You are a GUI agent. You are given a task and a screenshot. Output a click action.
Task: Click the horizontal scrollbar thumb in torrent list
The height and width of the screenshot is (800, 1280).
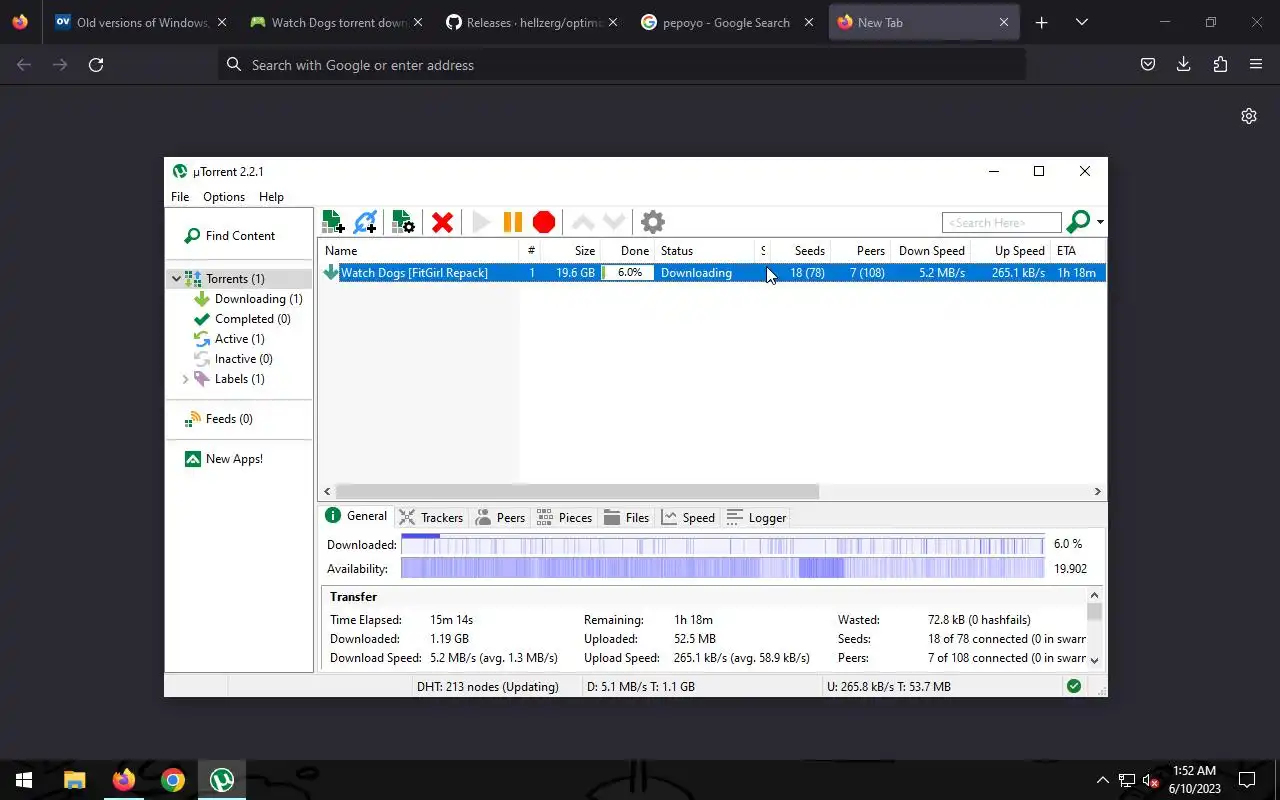(x=577, y=491)
